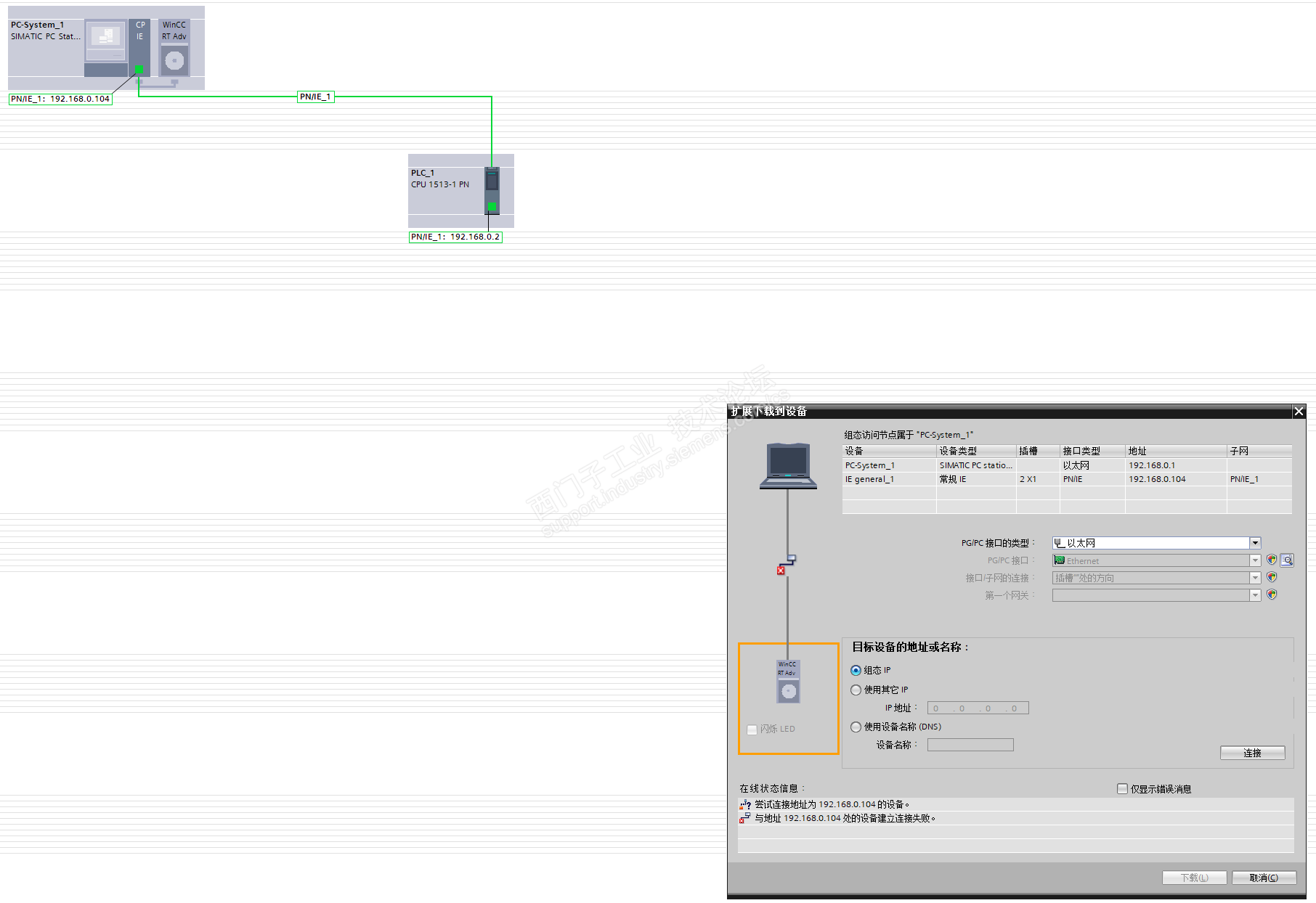Click the 子网 column header

coord(1259,451)
